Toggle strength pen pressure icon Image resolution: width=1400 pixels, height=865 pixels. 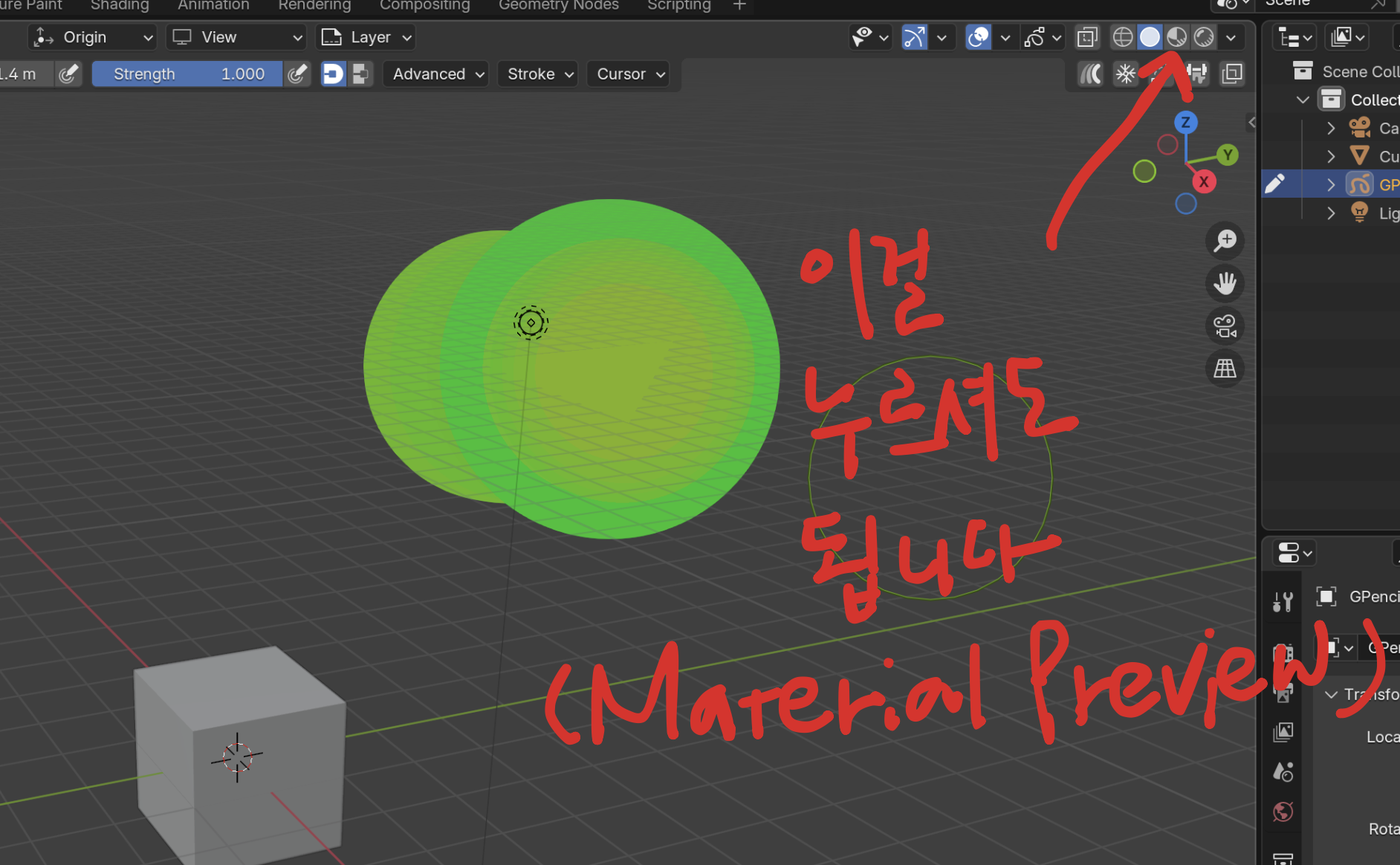tap(296, 74)
